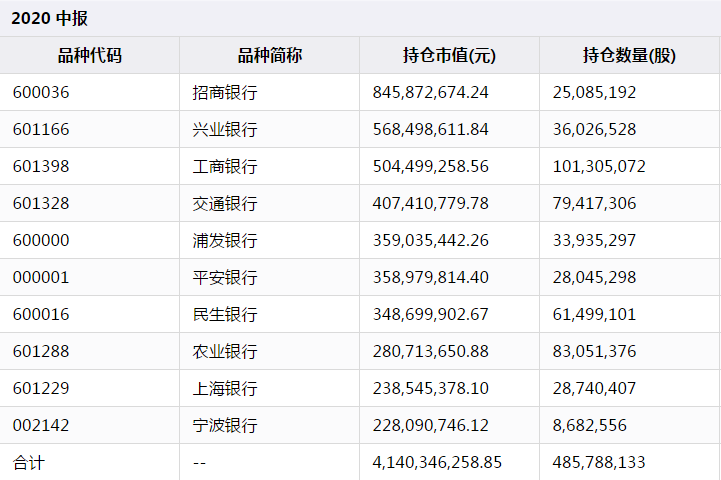Click stock code 600000
The width and height of the screenshot is (721, 480).
click(x=41, y=240)
